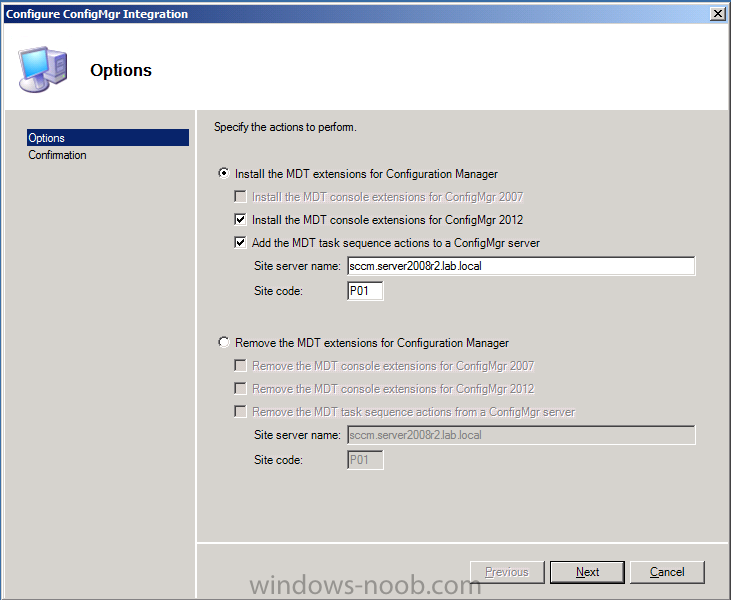The height and width of the screenshot is (600, 731).
Task: Focus the install Site code field P01
Action: pyautogui.click(x=365, y=291)
